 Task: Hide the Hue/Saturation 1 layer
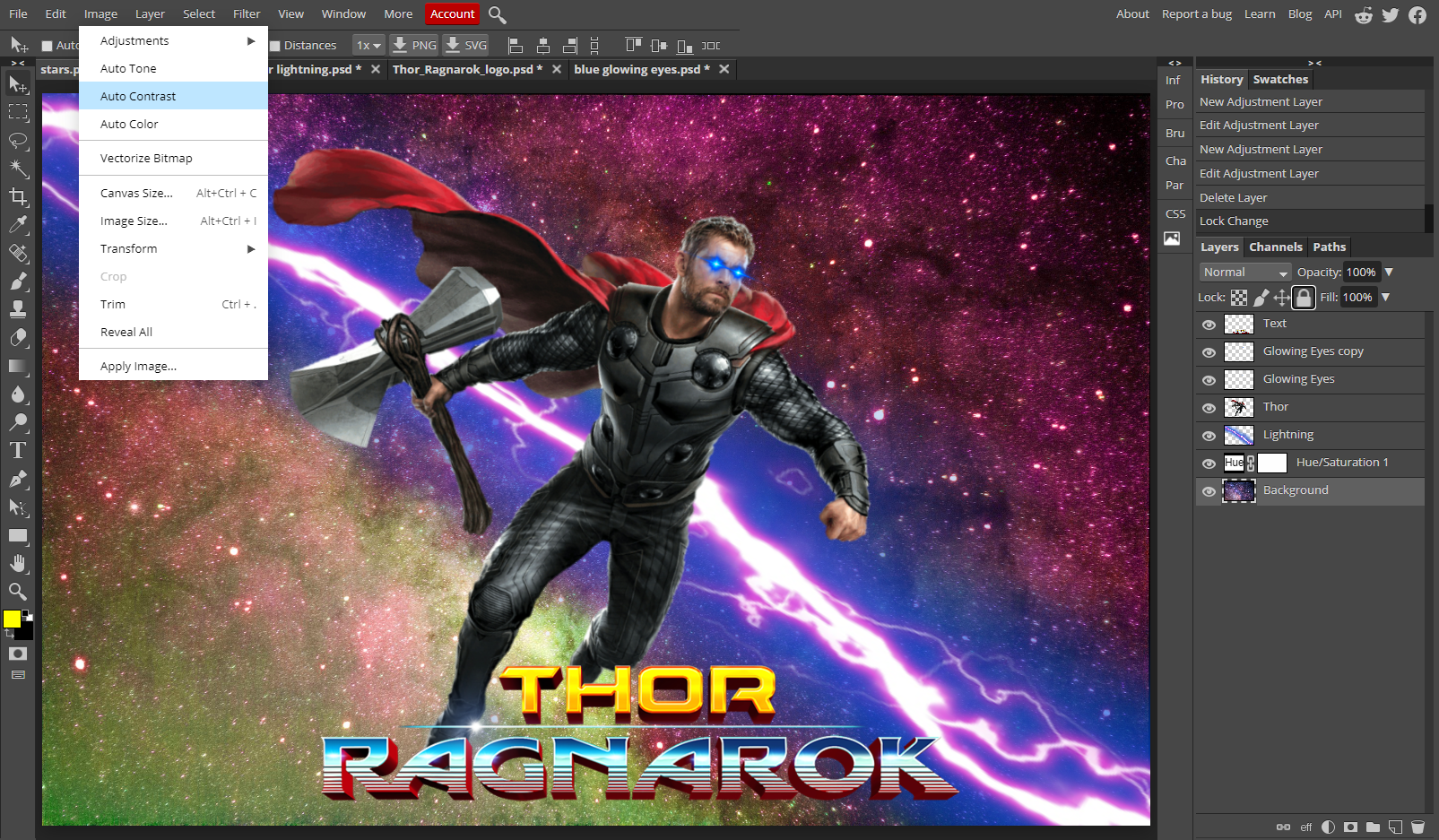tap(1209, 463)
